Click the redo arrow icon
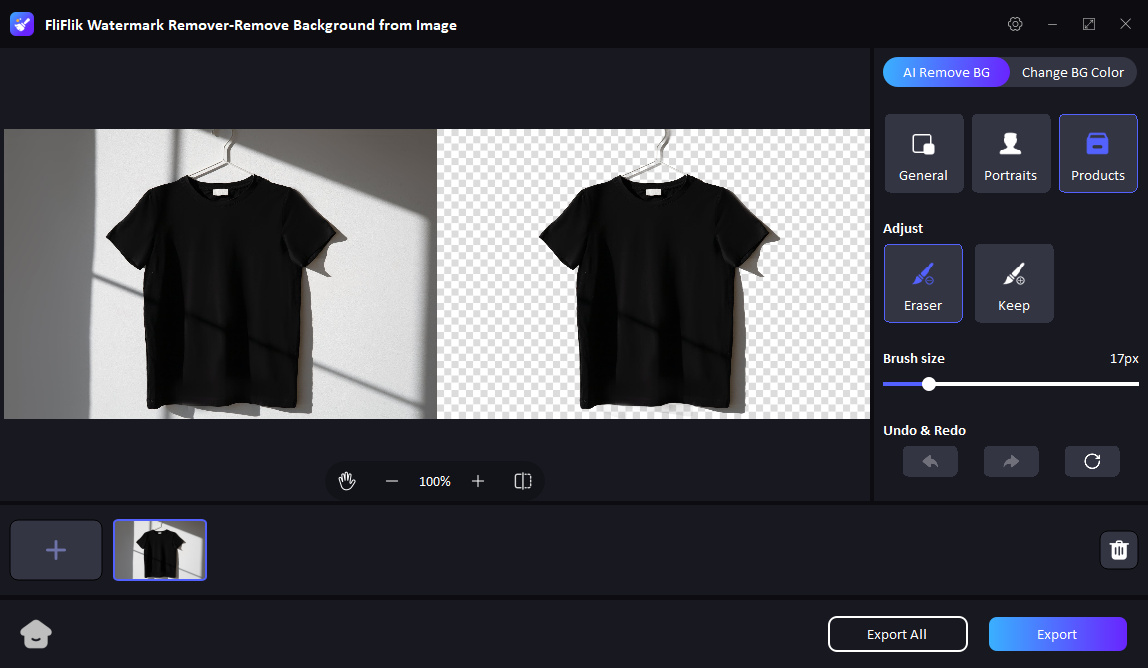The height and width of the screenshot is (668, 1148). point(1010,461)
